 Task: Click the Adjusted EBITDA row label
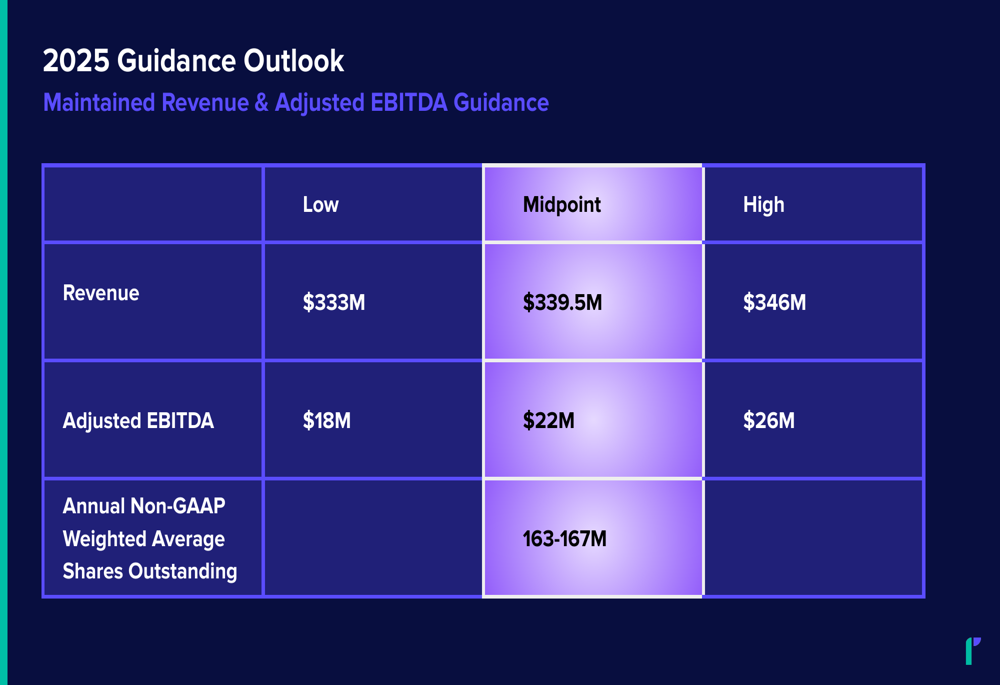[x=138, y=421]
